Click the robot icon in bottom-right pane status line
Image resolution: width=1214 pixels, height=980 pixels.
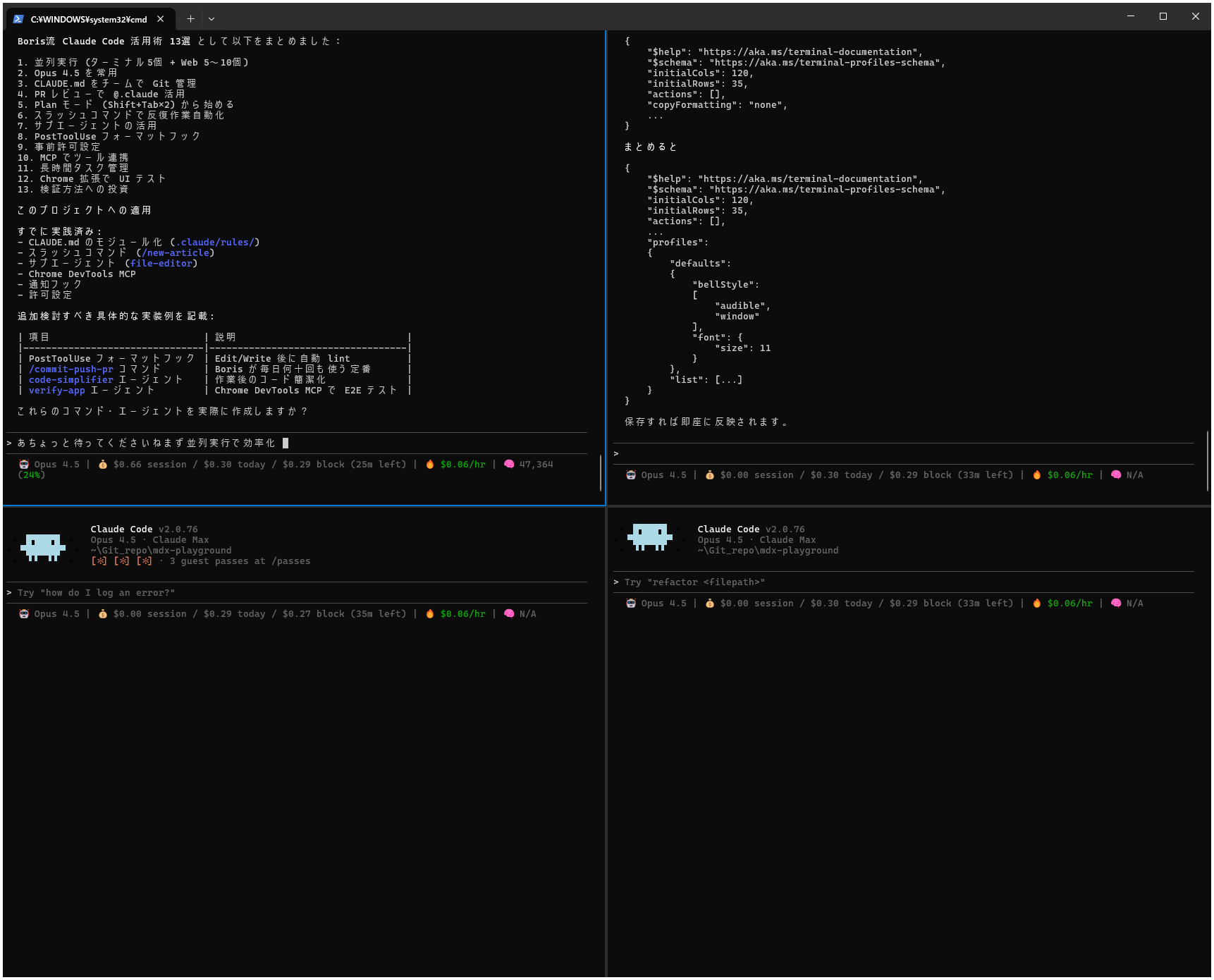631,604
